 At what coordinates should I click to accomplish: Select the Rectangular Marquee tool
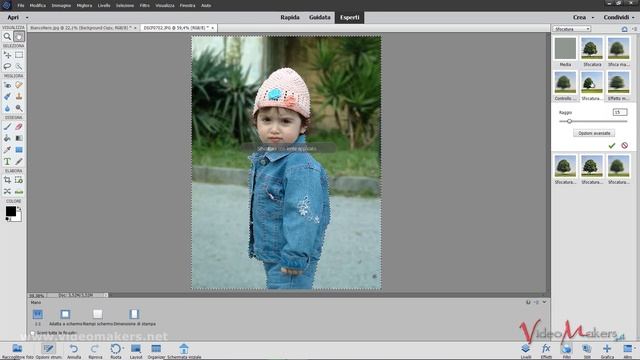pos(19,55)
